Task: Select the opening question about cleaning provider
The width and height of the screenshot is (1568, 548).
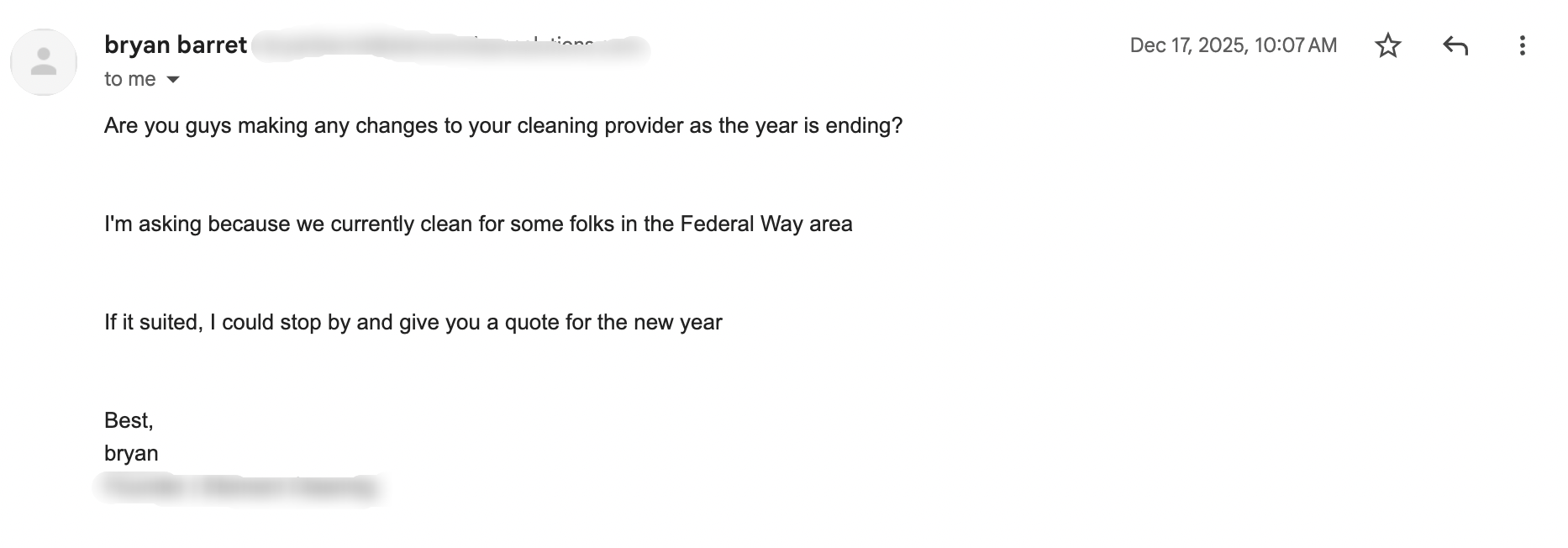Action: coord(502,125)
